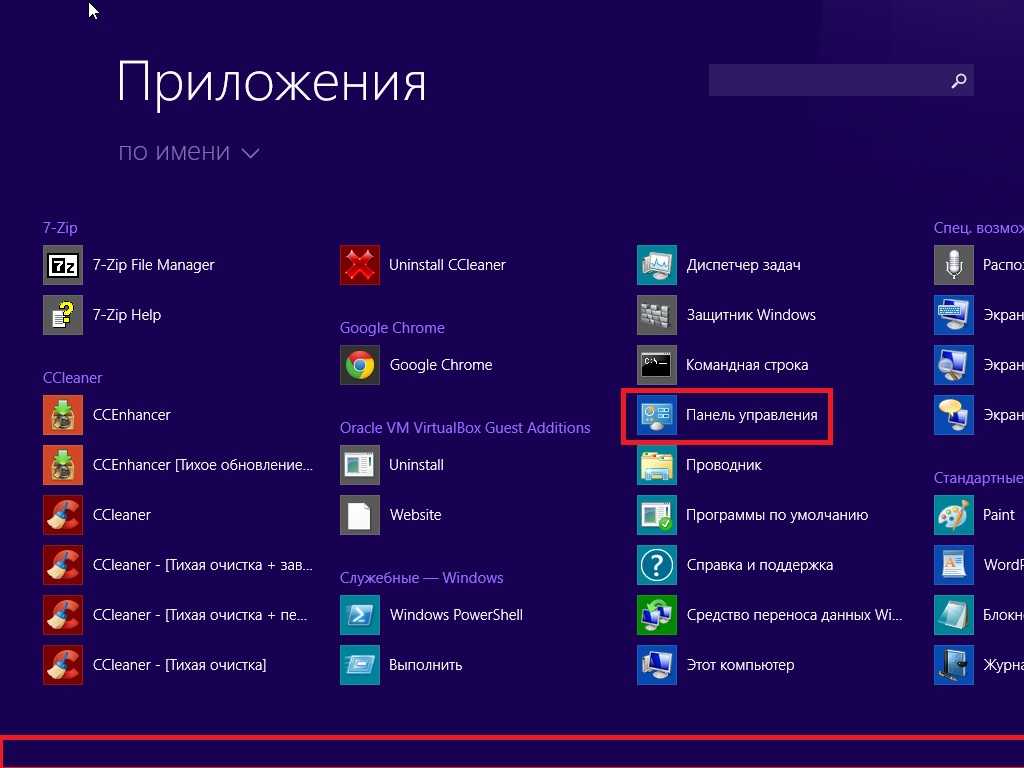Select the 7-Zip group header
Screen dimensions: 1024x768
tap(60, 227)
